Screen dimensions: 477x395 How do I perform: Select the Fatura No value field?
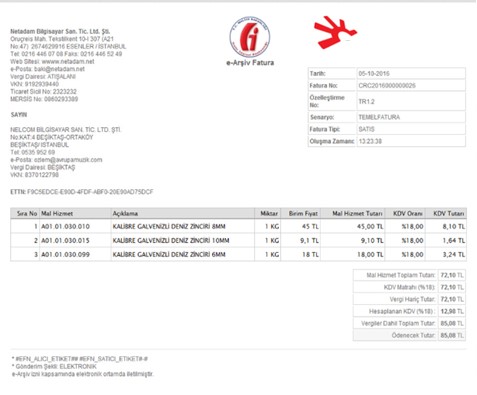click(411, 85)
